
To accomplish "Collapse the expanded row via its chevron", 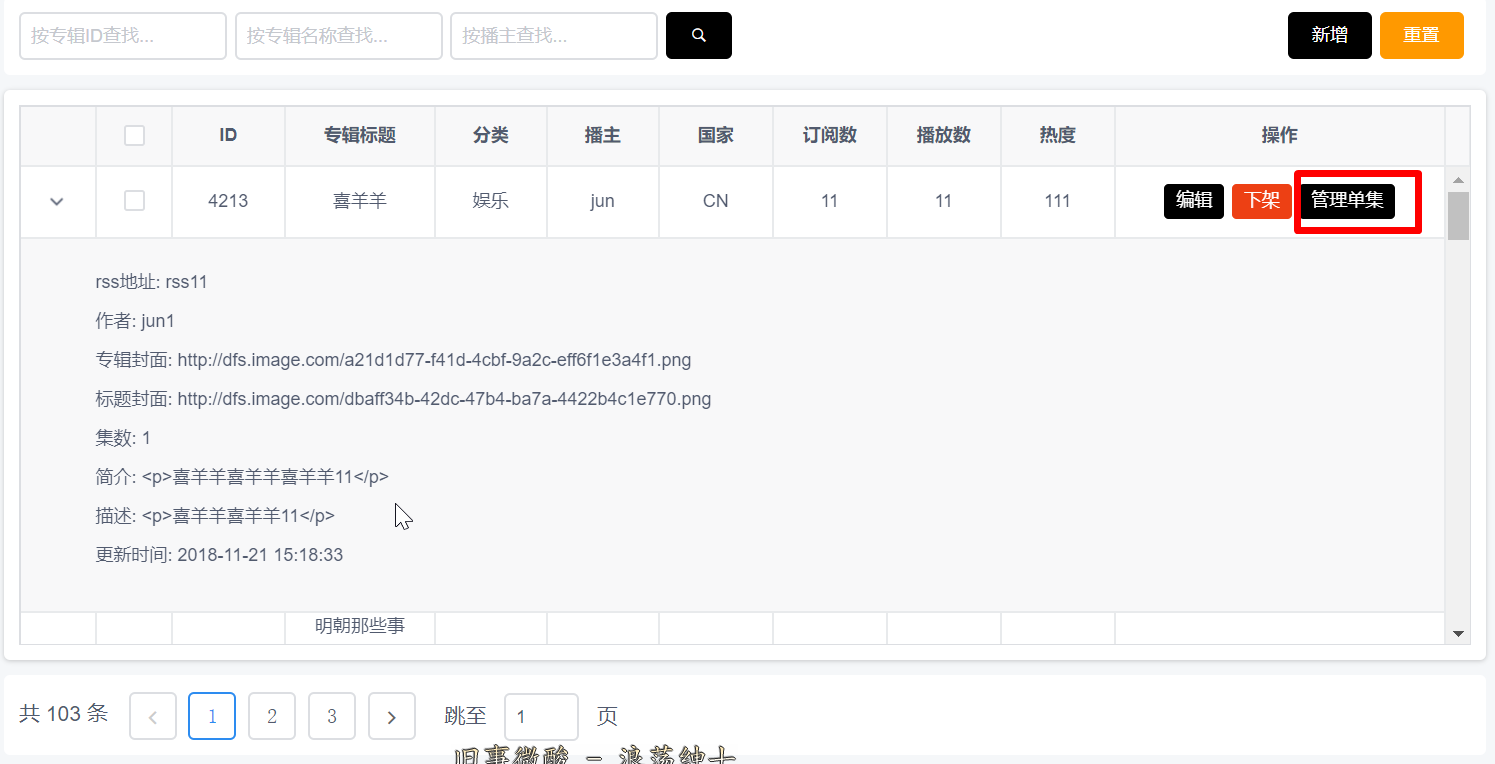I will pyautogui.click(x=57, y=201).
